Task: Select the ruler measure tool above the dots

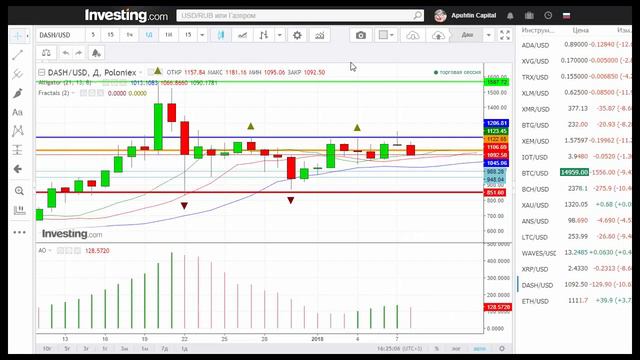Action: (19, 210)
